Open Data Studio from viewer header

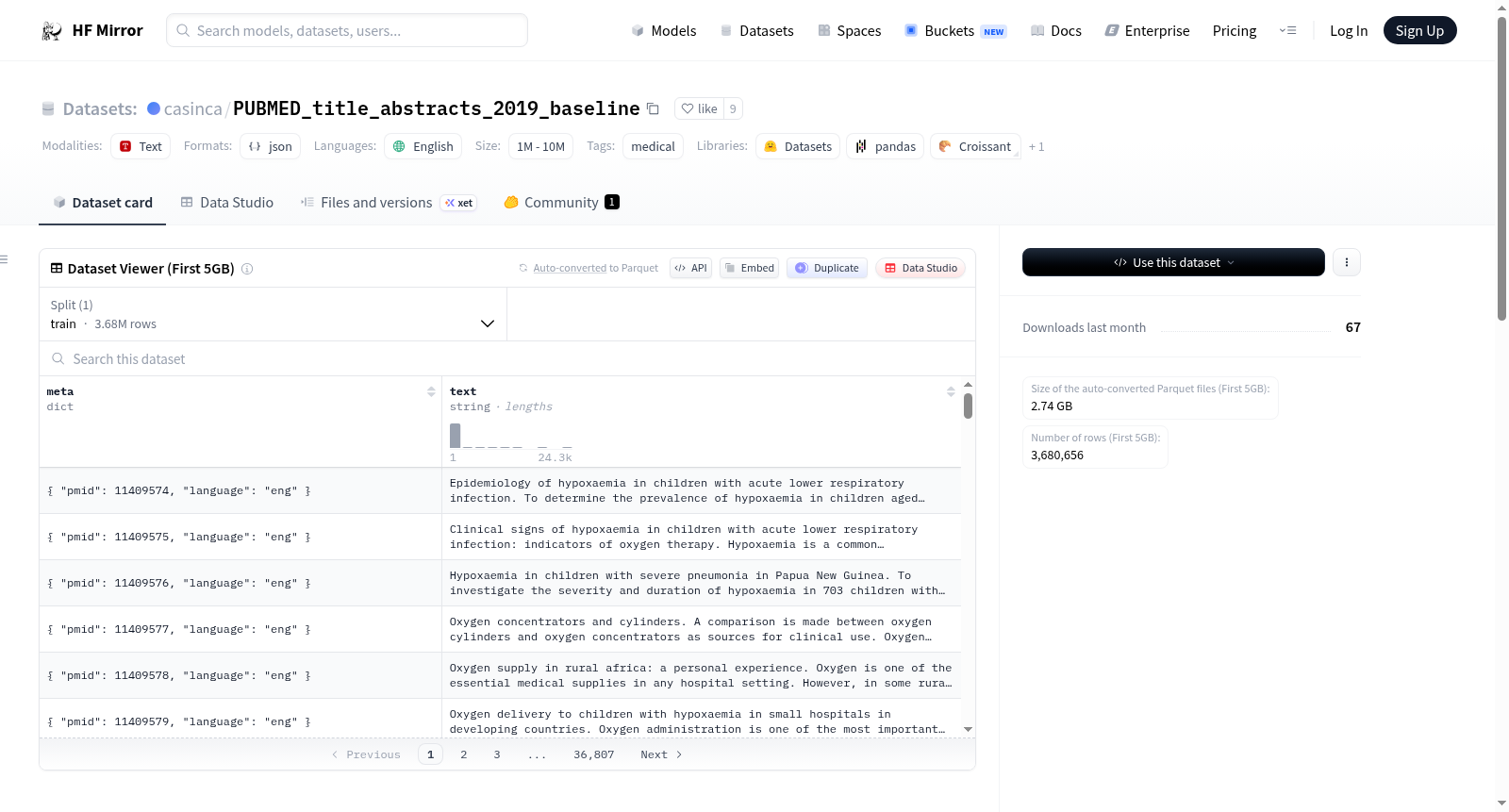(x=920, y=268)
